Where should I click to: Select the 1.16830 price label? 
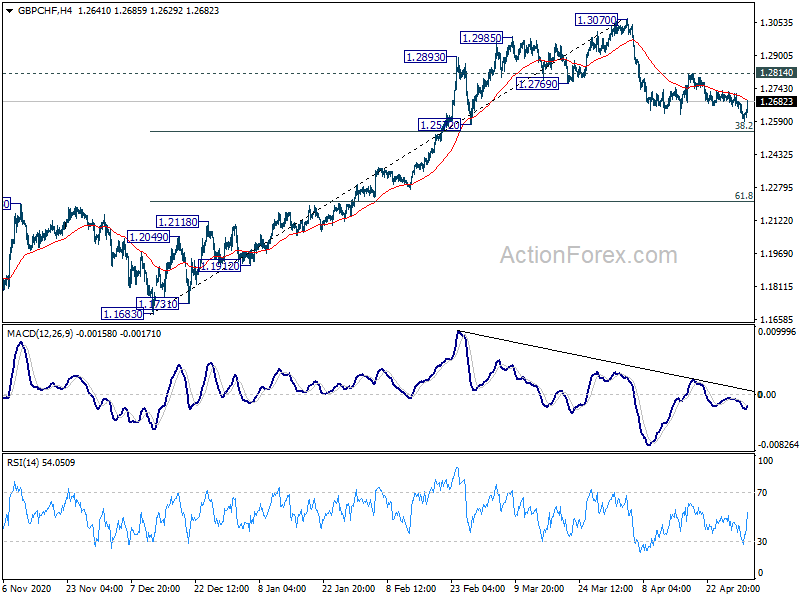122,314
